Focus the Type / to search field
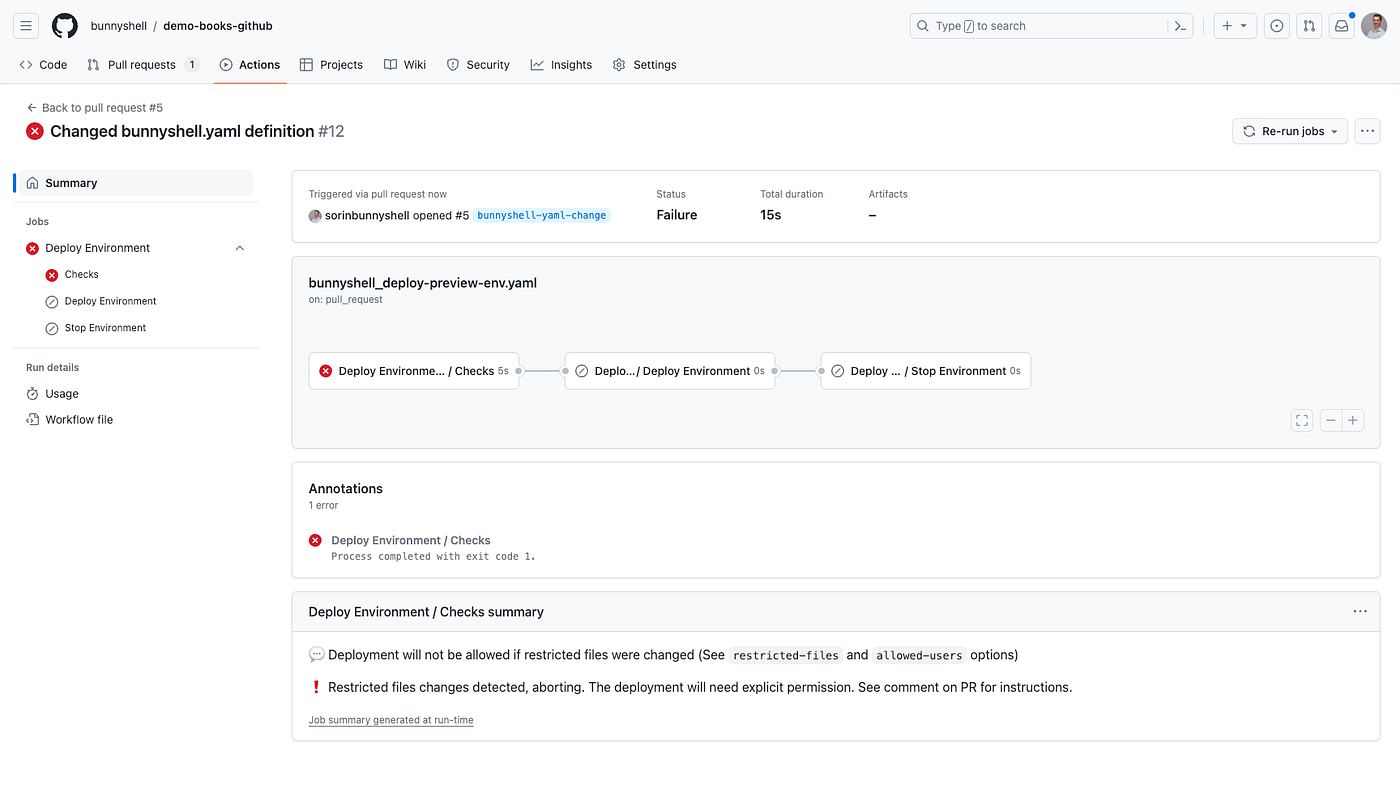 [1051, 26]
